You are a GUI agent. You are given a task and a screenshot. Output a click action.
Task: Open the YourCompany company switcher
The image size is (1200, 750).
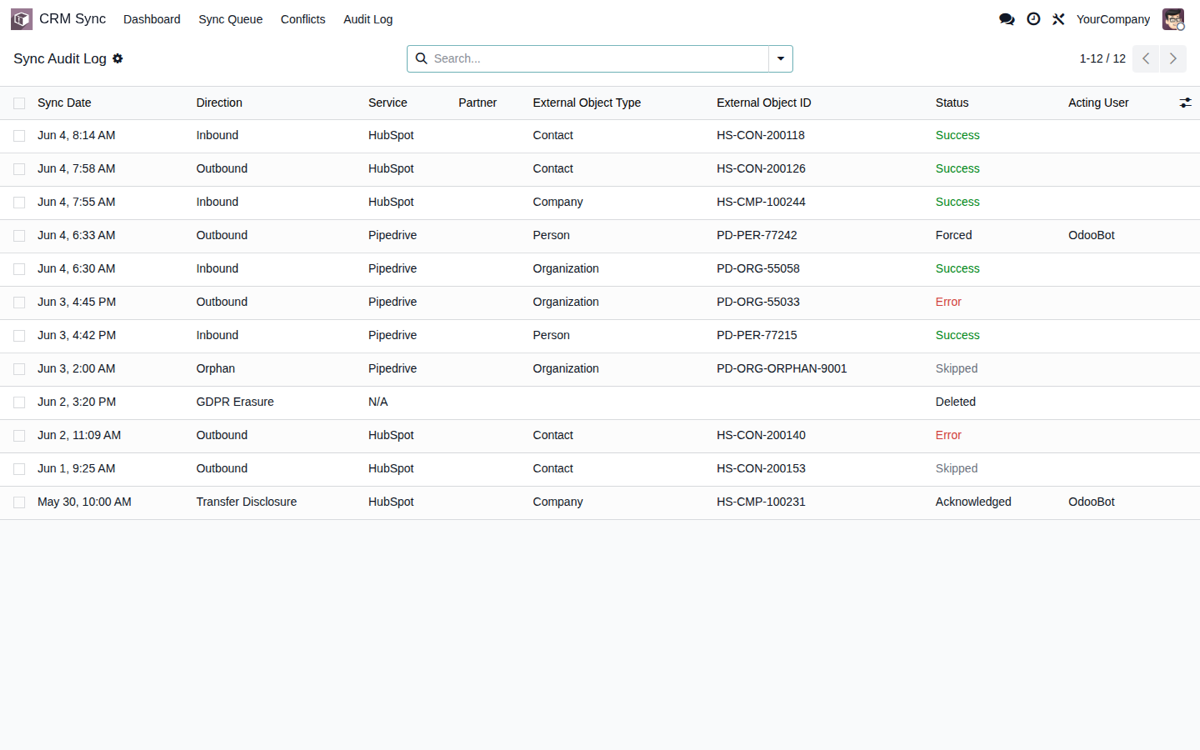tap(1113, 19)
